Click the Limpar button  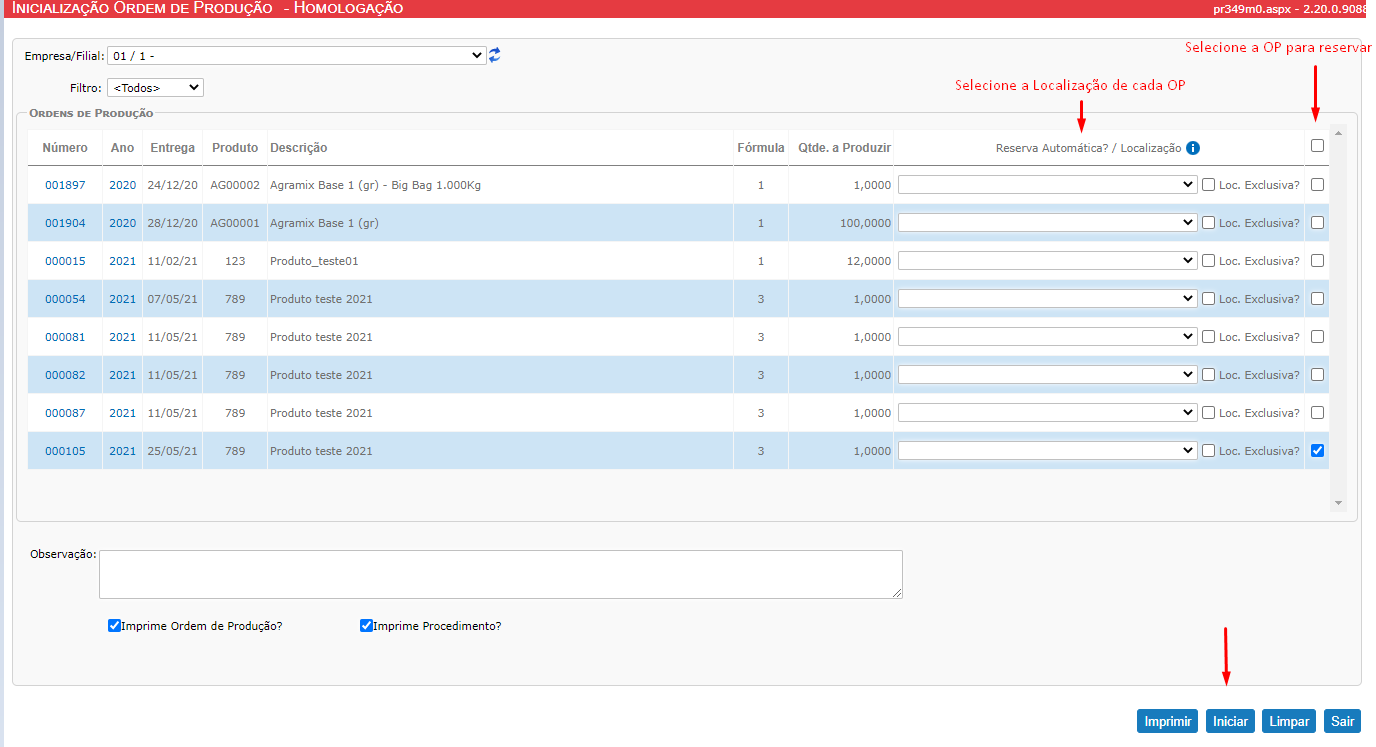[x=1289, y=721]
